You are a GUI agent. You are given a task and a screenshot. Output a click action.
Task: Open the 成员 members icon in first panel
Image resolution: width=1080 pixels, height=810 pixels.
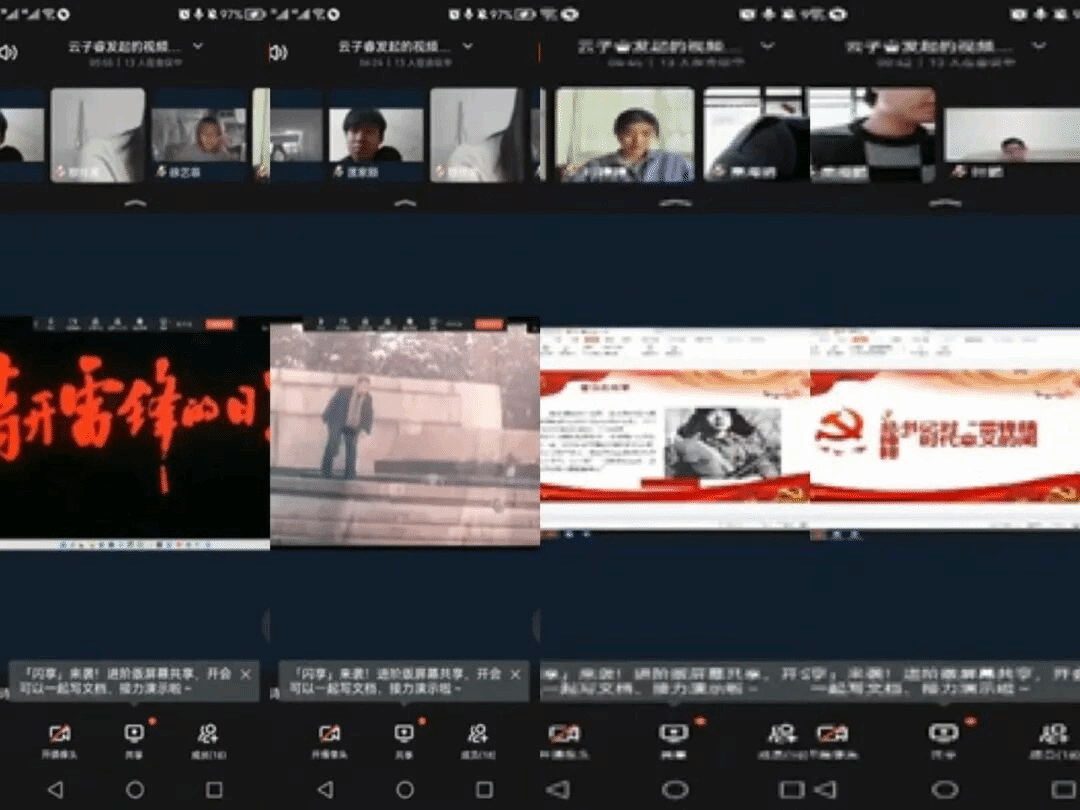(208, 735)
